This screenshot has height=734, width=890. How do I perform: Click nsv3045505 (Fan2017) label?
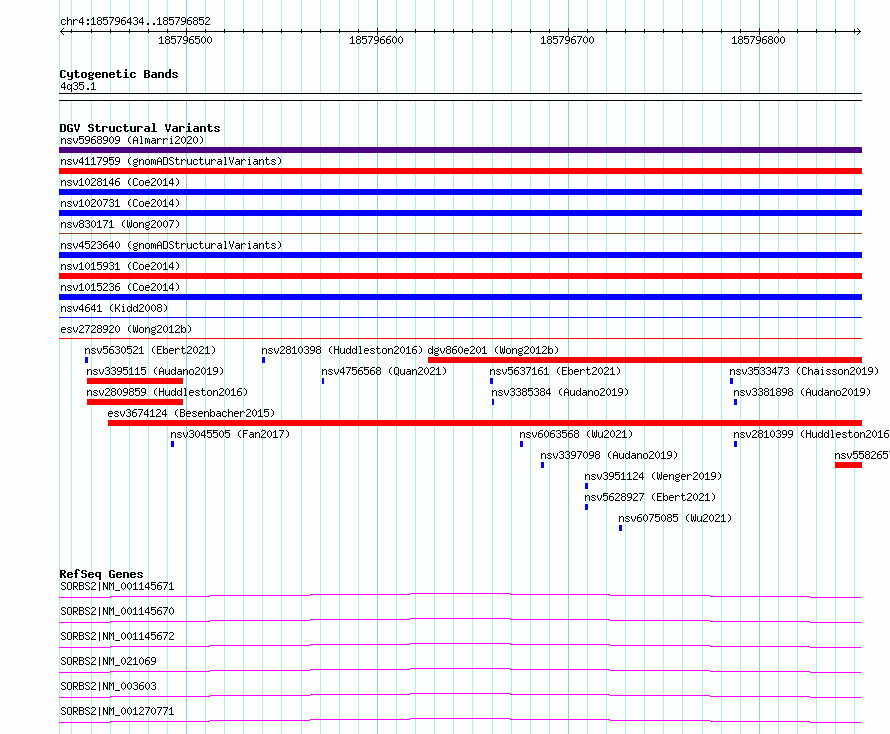click(x=230, y=434)
